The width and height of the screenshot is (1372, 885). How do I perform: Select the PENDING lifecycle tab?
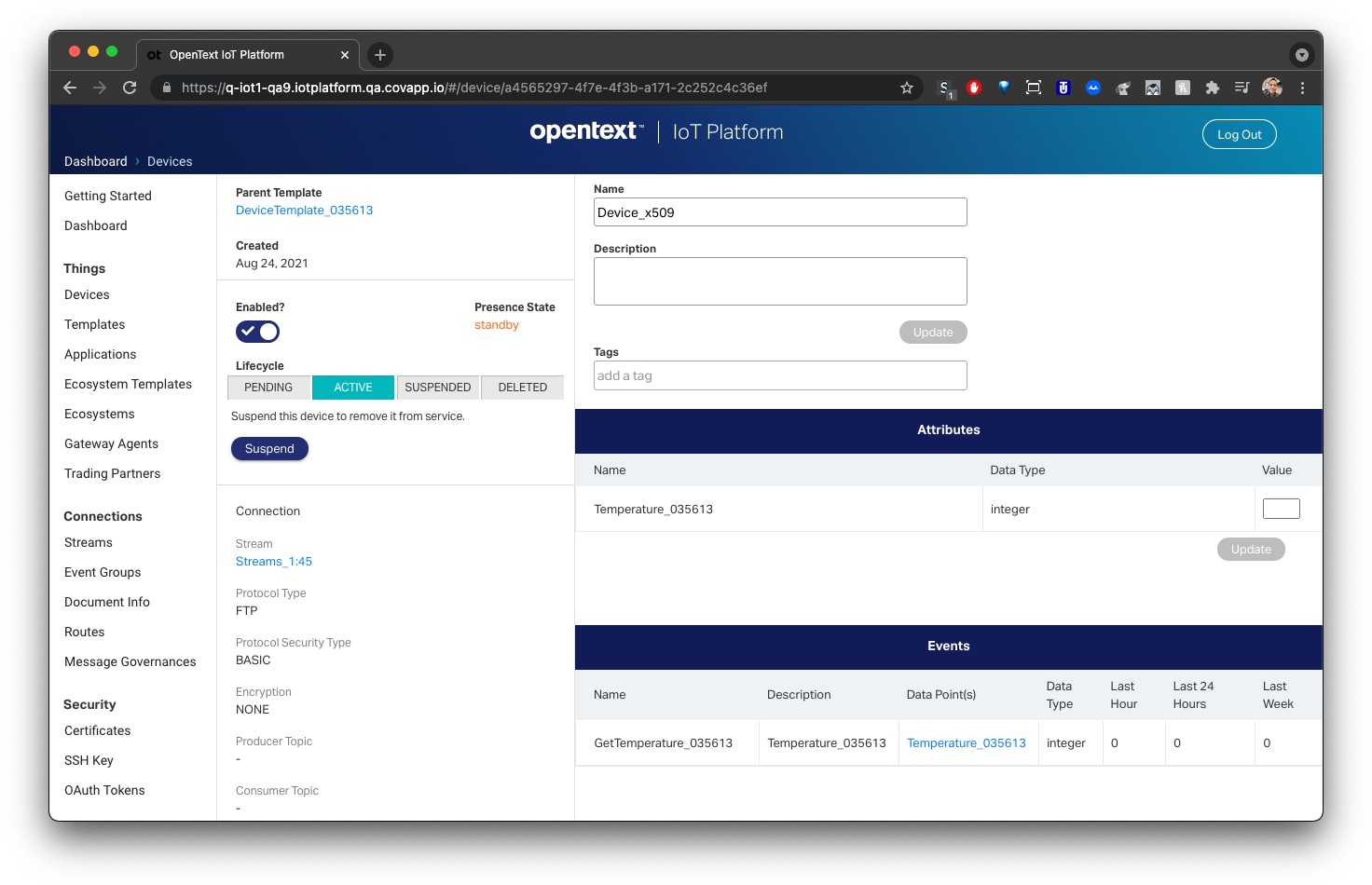click(268, 388)
